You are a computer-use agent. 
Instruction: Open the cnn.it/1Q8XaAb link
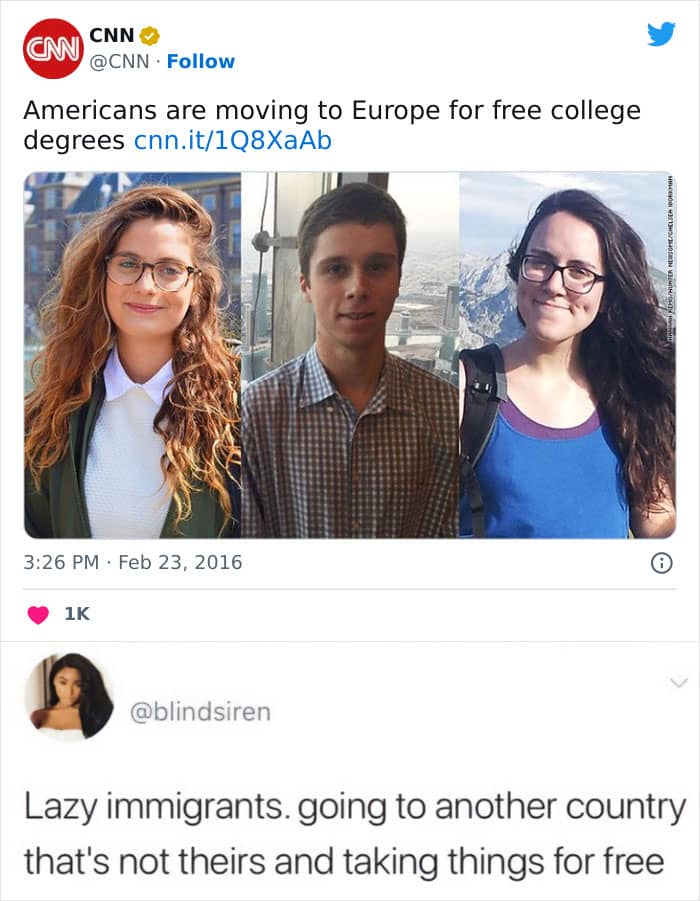(x=232, y=141)
